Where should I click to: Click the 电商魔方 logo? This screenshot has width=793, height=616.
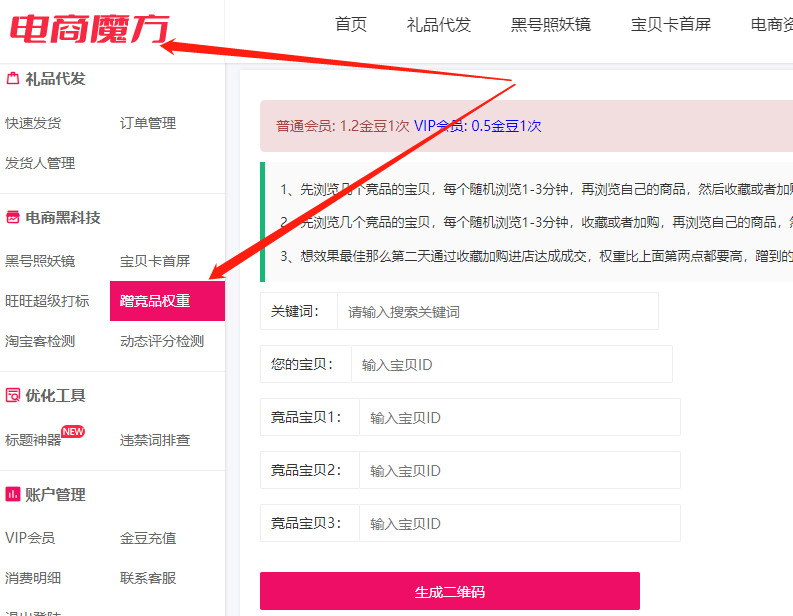click(x=90, y=29)
